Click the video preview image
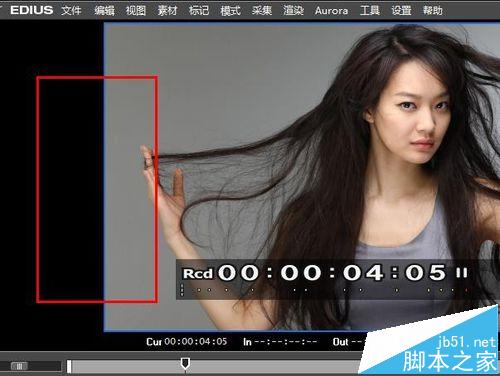 point(302,177)
